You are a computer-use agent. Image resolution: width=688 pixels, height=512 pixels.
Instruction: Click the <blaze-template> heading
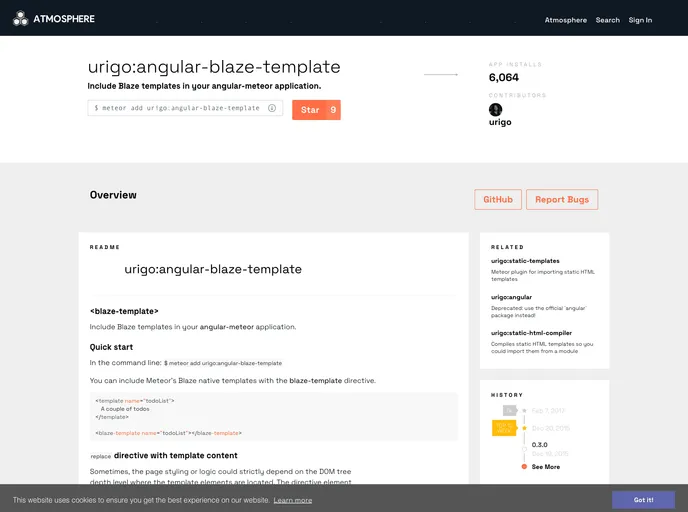pos(124,311)
